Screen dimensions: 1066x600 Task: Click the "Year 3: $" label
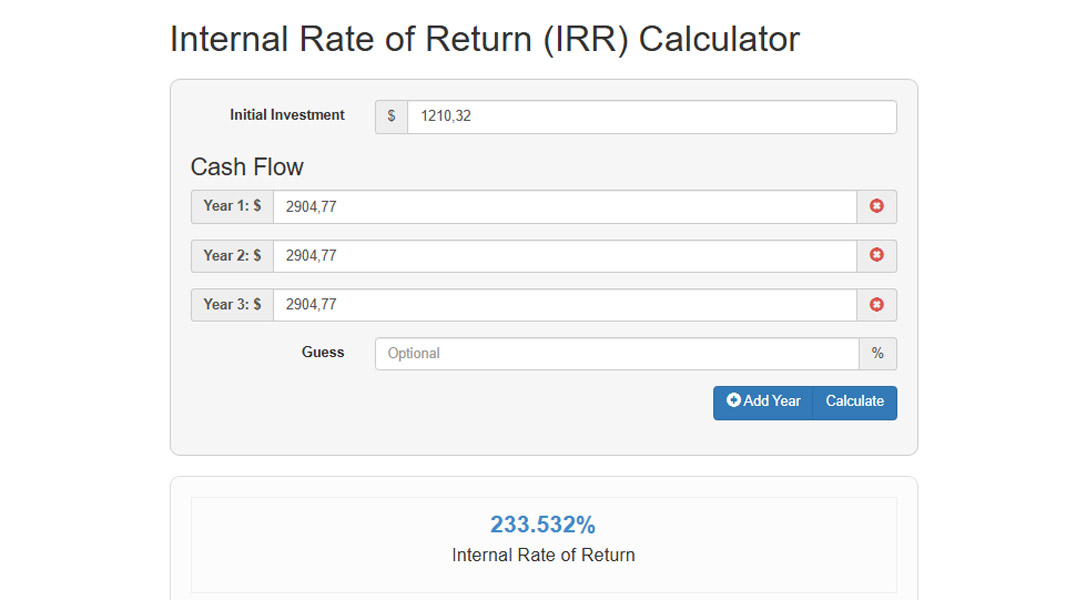(x=232, y=305)
